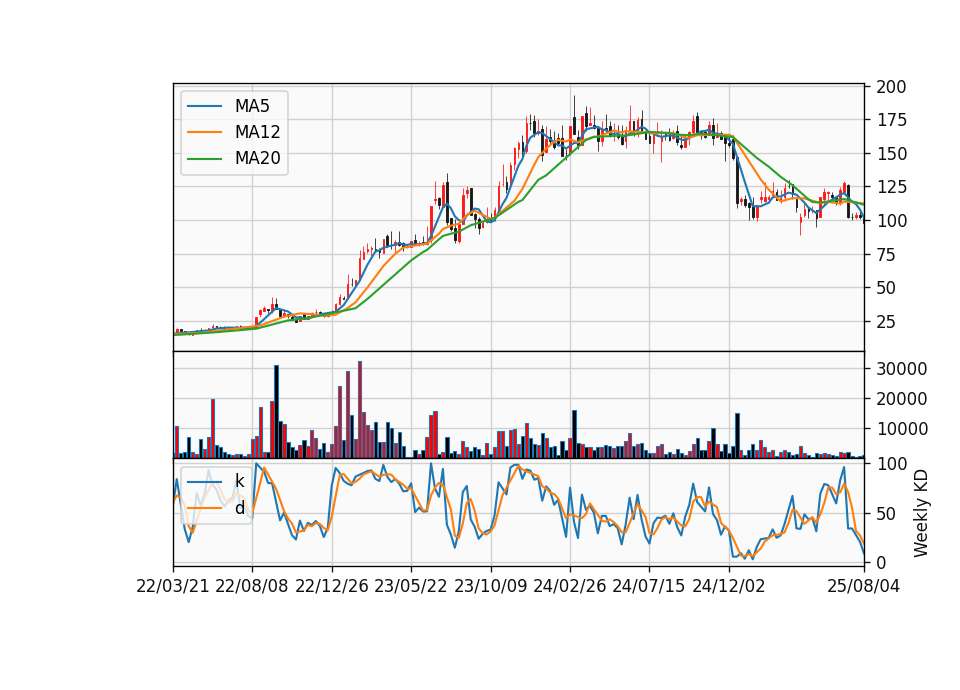
Task: Click the 22/03/21 date tick label
Action: (x=173, y=586)
